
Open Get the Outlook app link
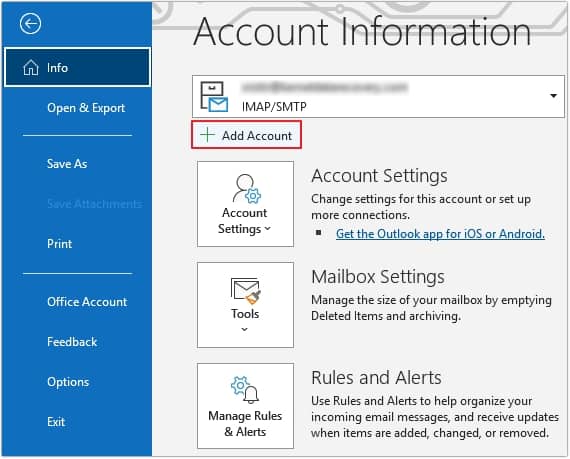coord(440,234)
